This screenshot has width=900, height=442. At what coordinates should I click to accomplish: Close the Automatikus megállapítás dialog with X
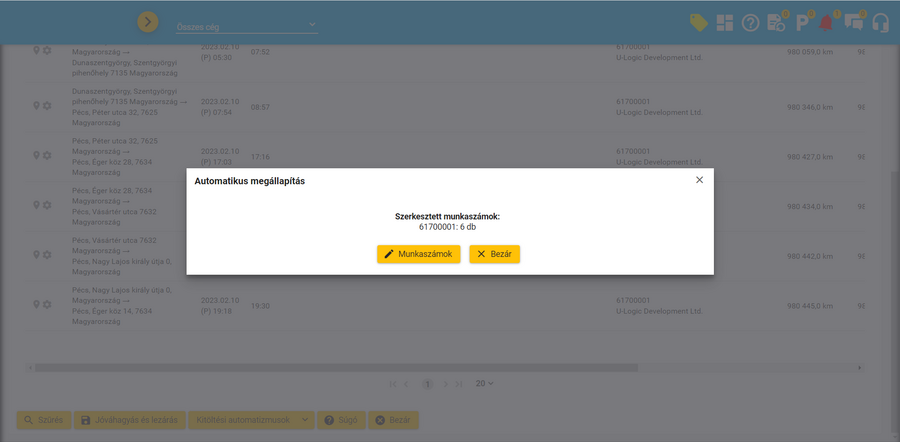pos(699,180)
